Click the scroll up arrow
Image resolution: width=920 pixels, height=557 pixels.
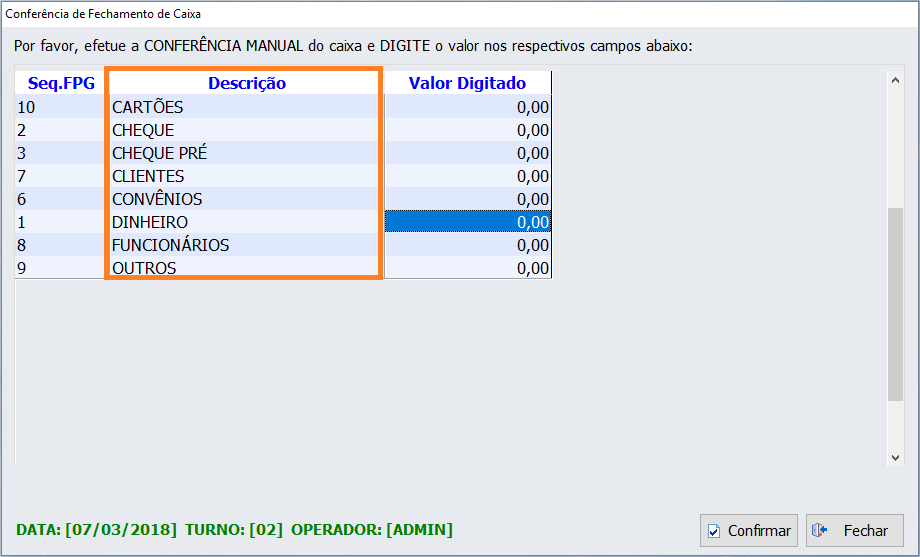click(x=895, y=81)
